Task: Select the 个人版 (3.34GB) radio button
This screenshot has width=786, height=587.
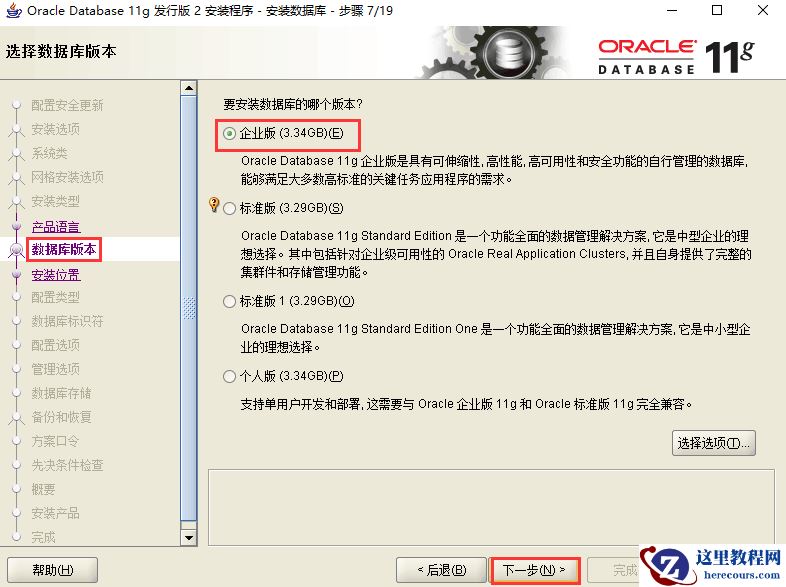Action: pos(229,376)
